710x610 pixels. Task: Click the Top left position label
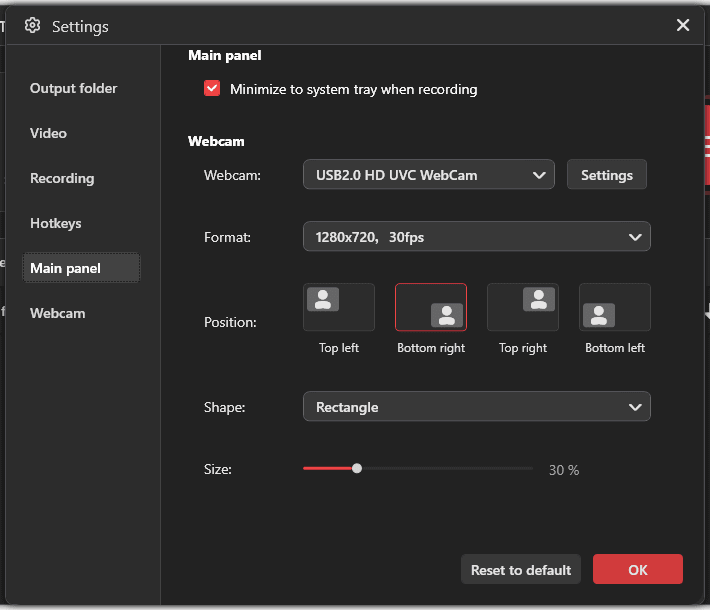(339, 348)
